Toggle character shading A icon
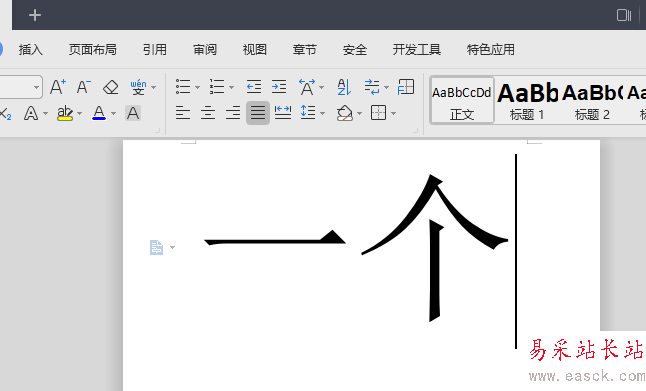646x391 pixels. click(x=133, y=113)
